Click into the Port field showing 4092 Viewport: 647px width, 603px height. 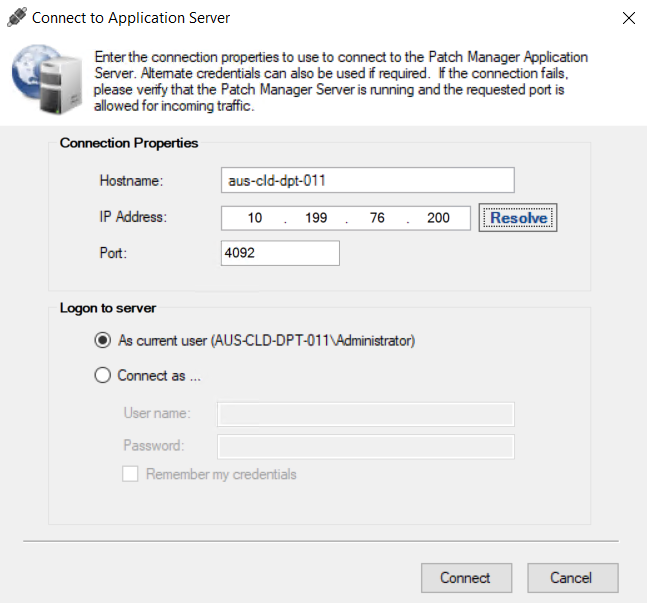pos(280,254)
